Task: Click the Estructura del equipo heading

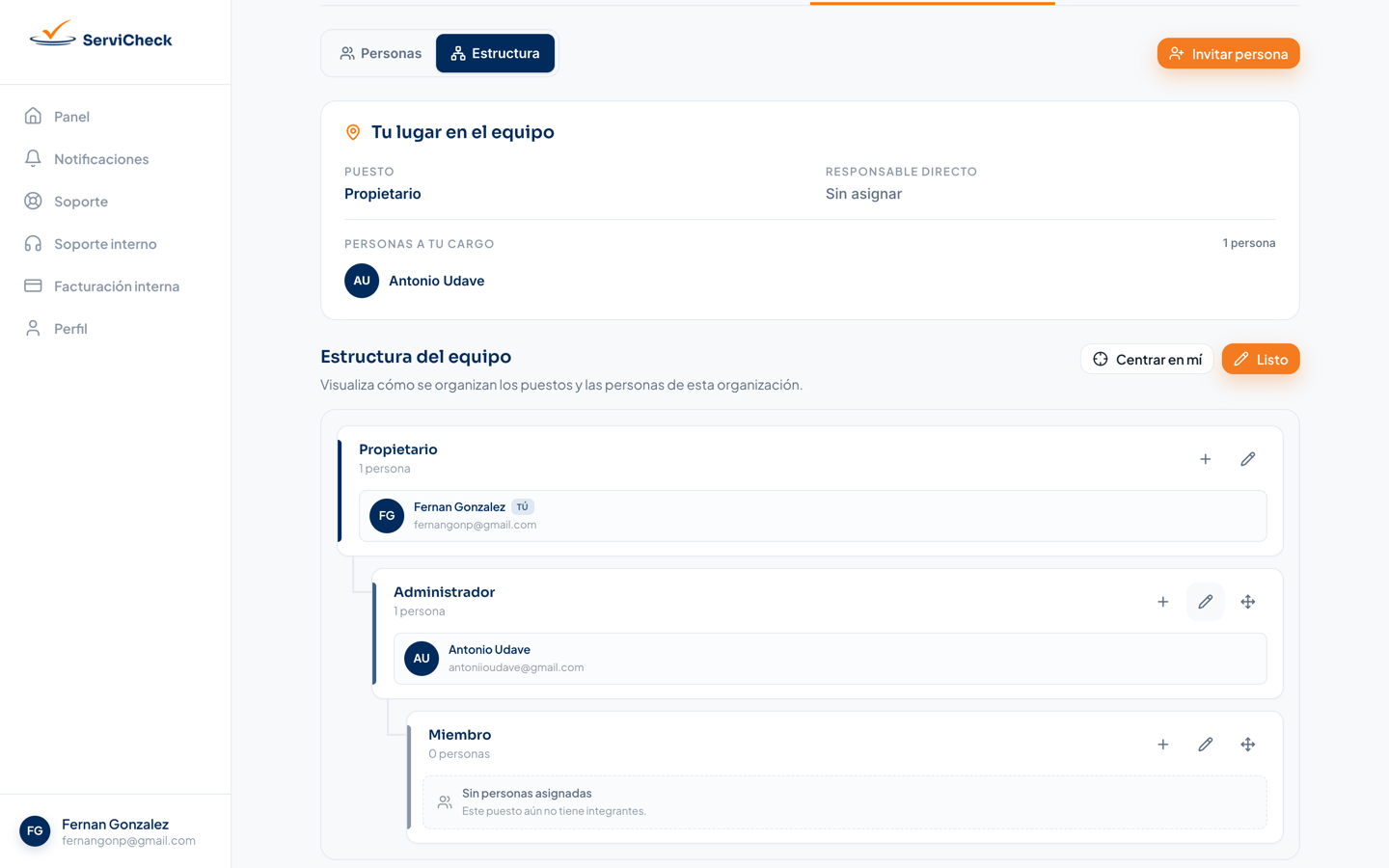Action: click(x=416, y=357)
